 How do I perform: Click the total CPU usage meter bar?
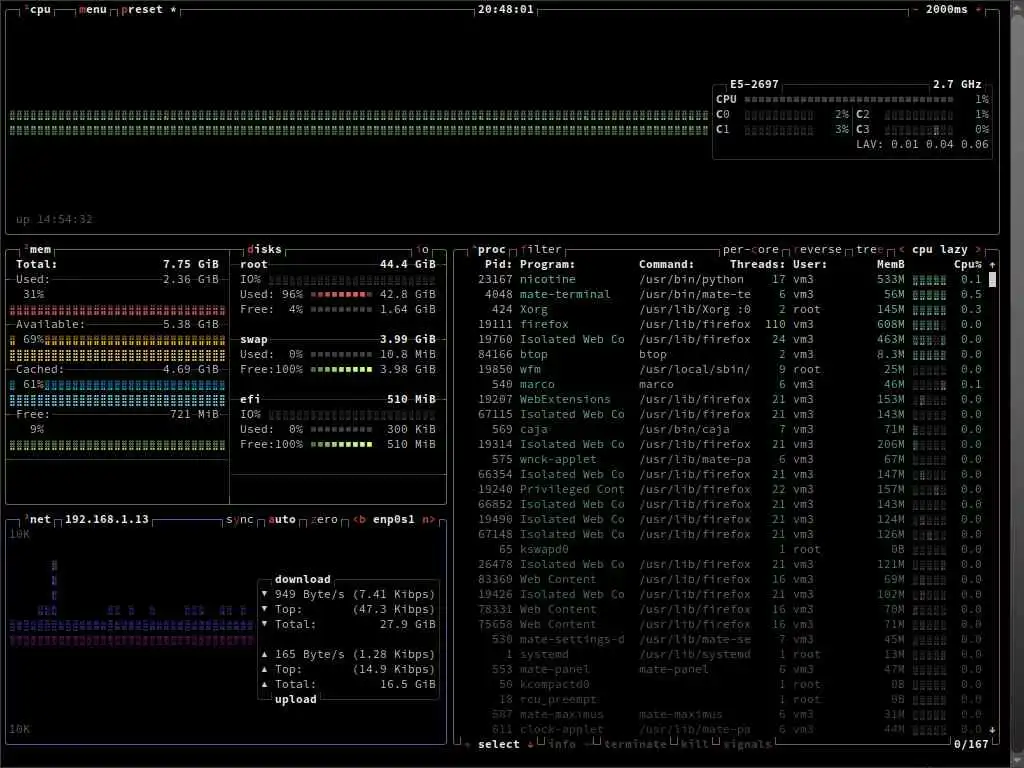[848, 100]
